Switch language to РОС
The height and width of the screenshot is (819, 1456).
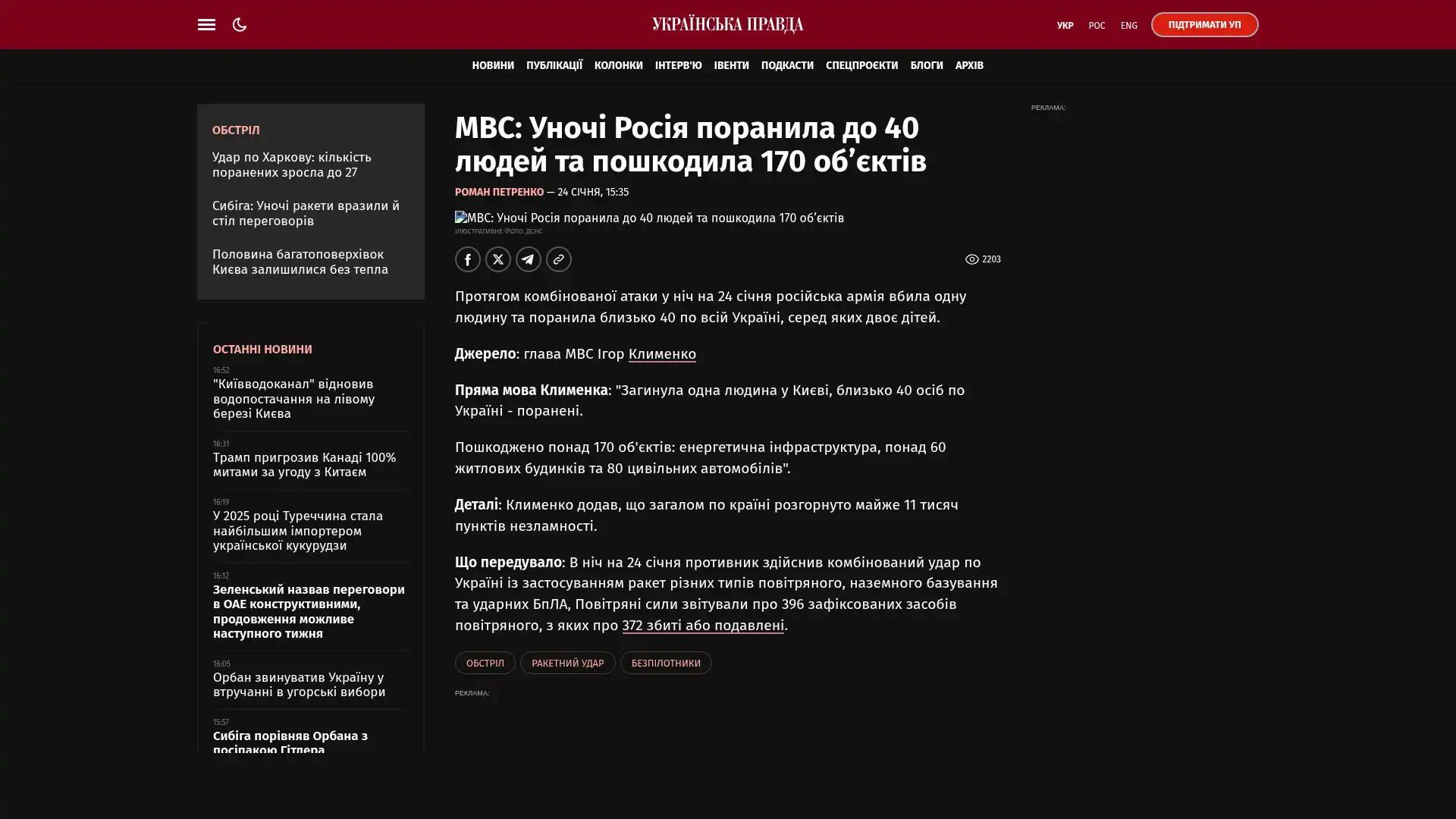pyautogui.click(x=1097, y=26)
